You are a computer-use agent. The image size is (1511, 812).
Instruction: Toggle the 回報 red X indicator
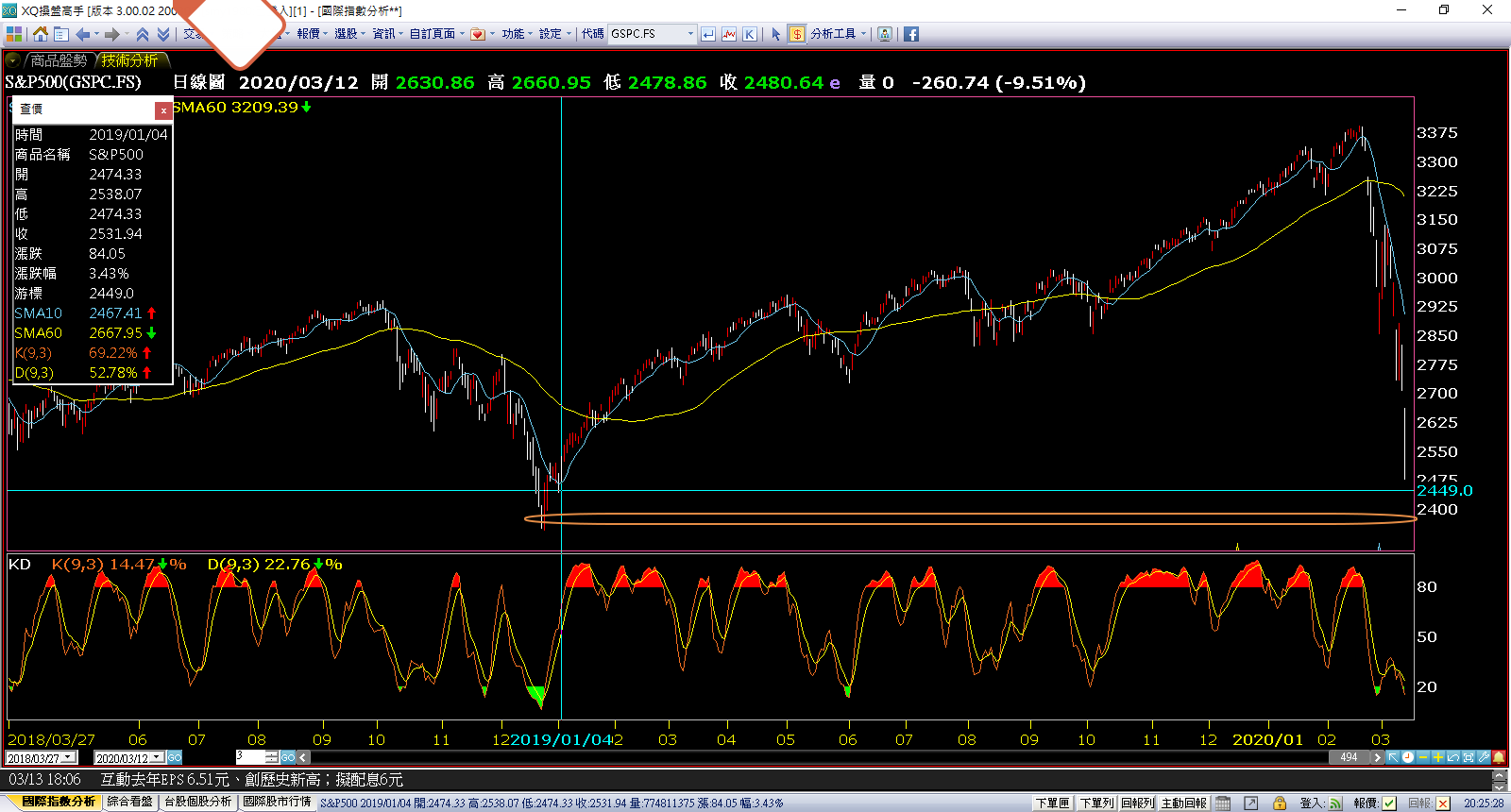coord(1443,804)
